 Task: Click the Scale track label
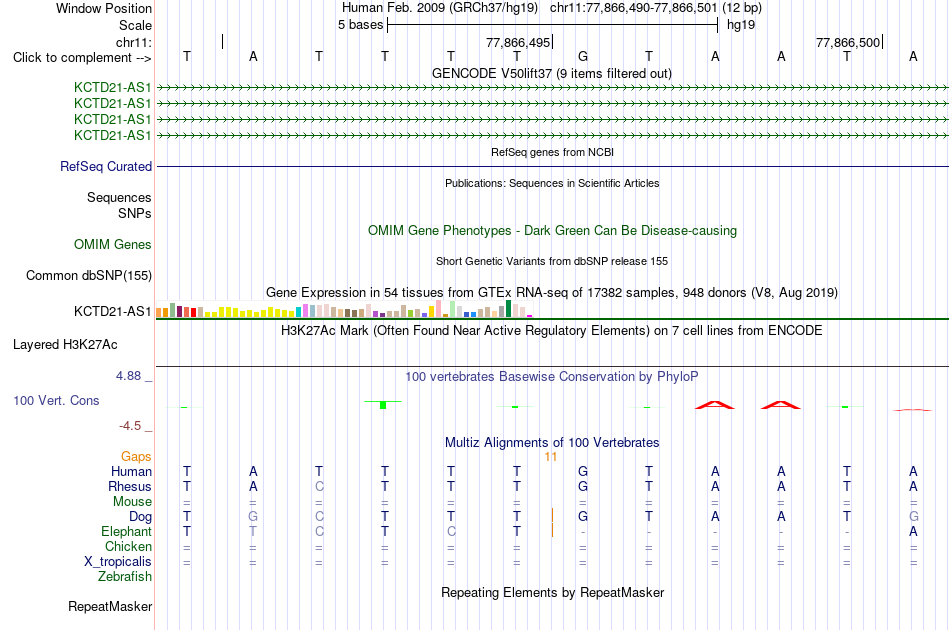pos(135,25)
